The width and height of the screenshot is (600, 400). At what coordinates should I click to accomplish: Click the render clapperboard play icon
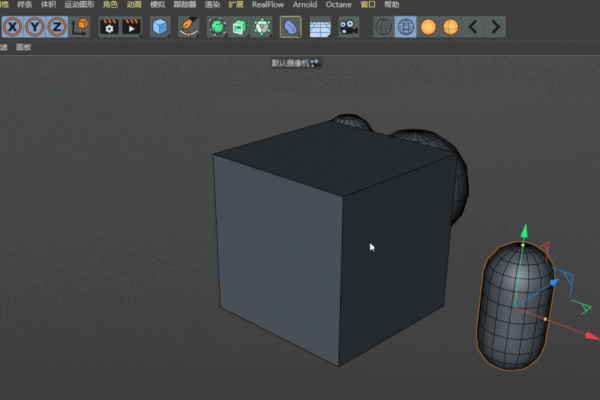(131, 27)
